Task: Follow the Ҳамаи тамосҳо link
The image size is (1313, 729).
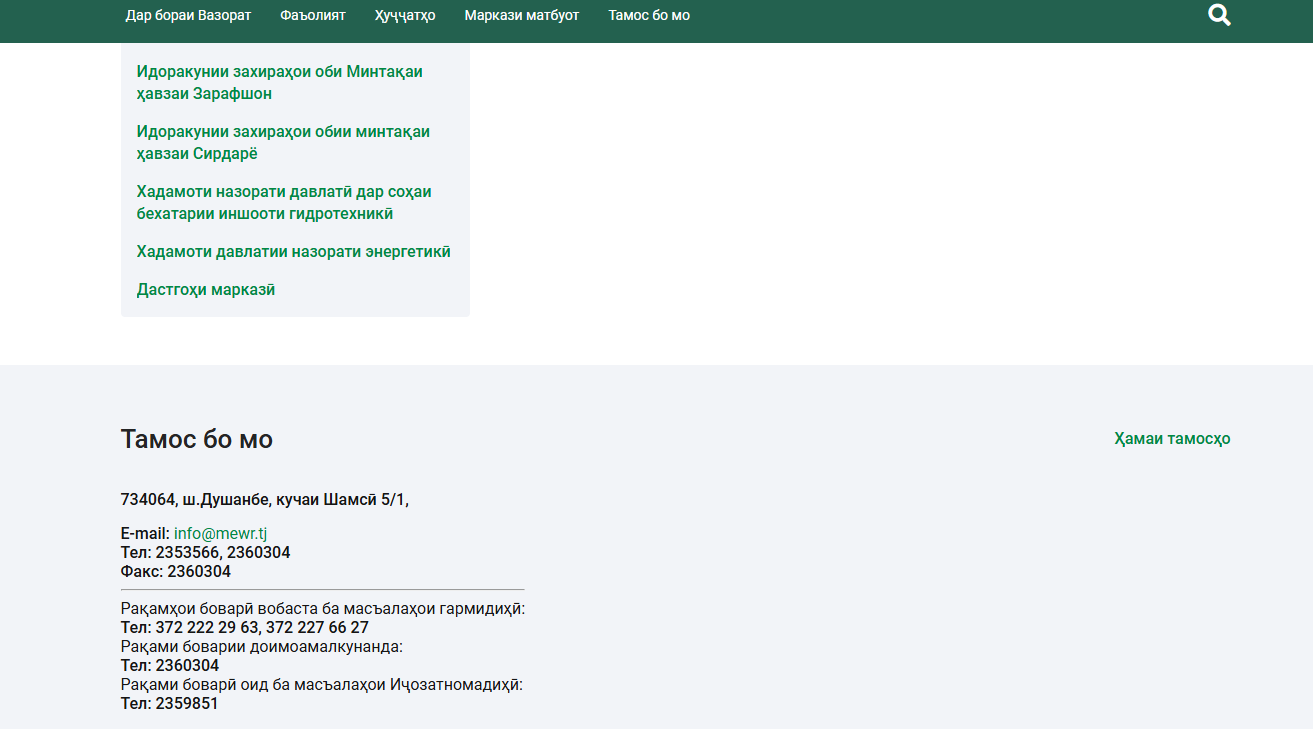Action: 1172,439
